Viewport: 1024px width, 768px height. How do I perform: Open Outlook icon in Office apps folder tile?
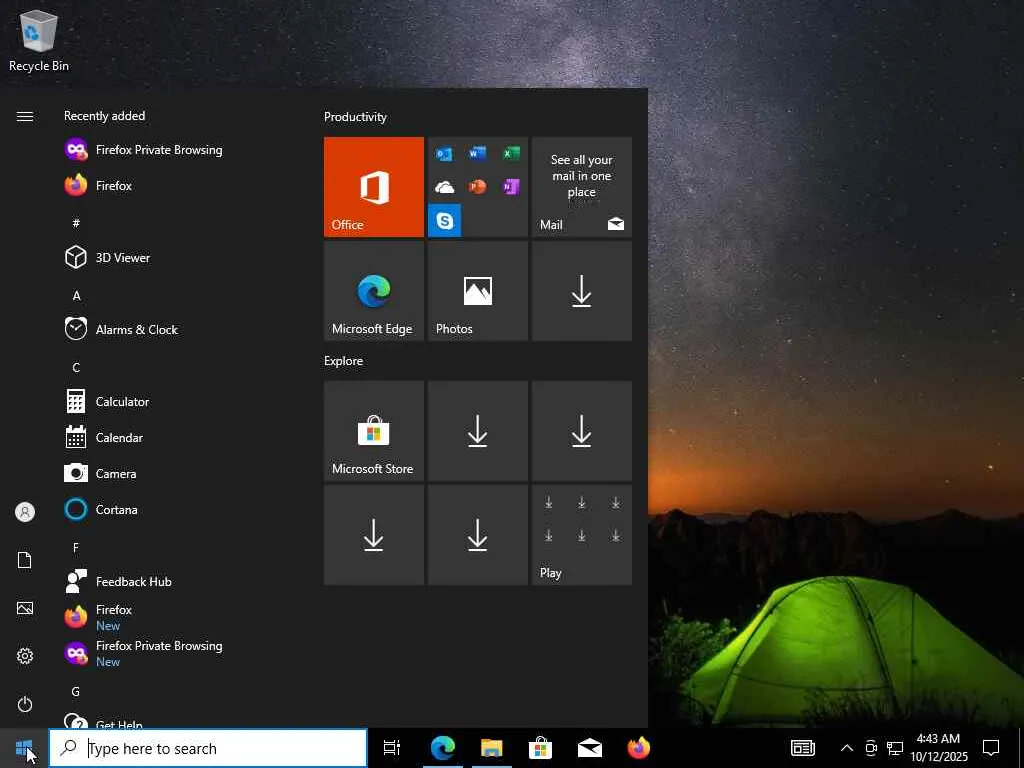click(444, 154)
